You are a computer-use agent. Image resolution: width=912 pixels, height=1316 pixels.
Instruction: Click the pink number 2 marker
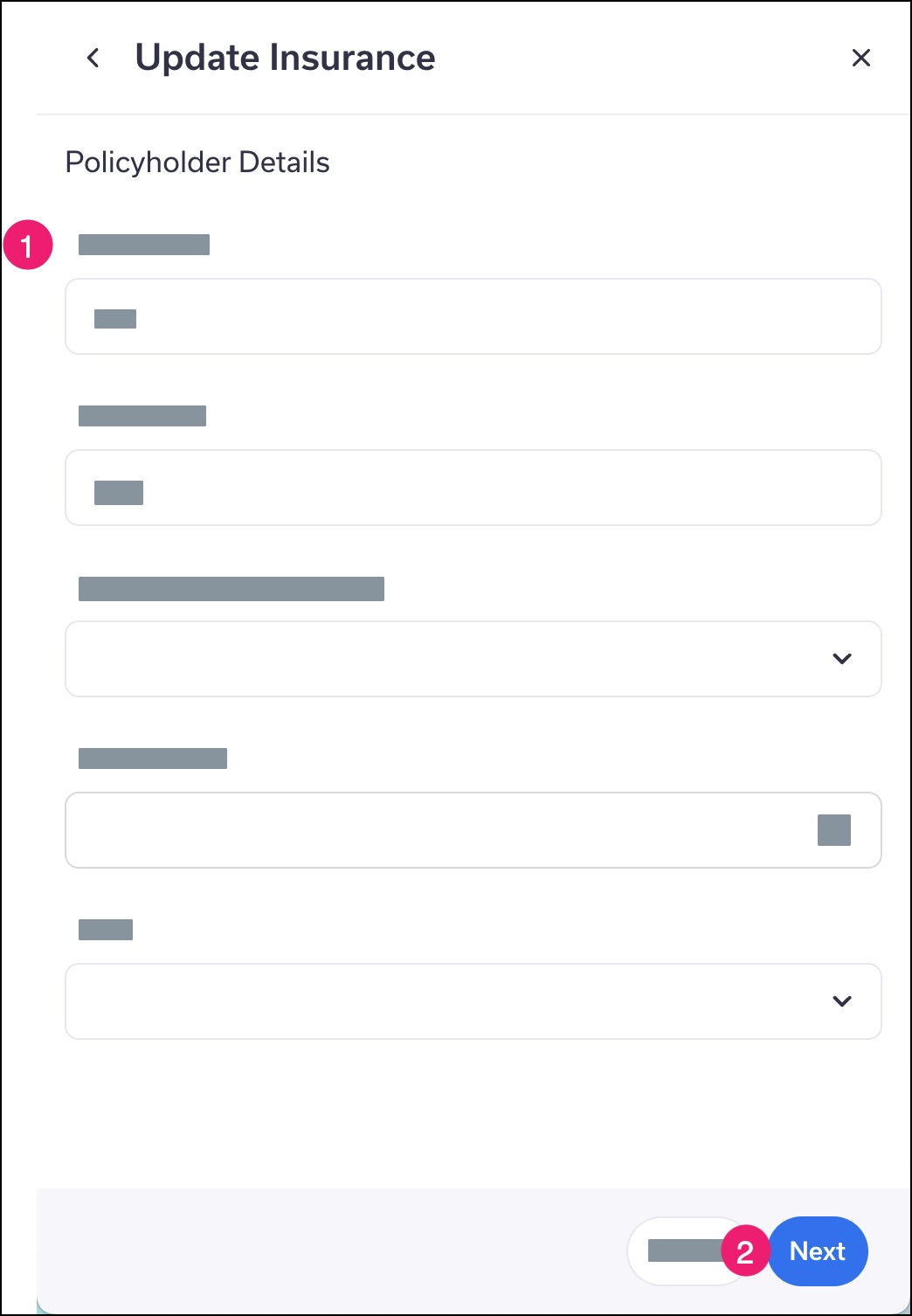coord(745,1251)
